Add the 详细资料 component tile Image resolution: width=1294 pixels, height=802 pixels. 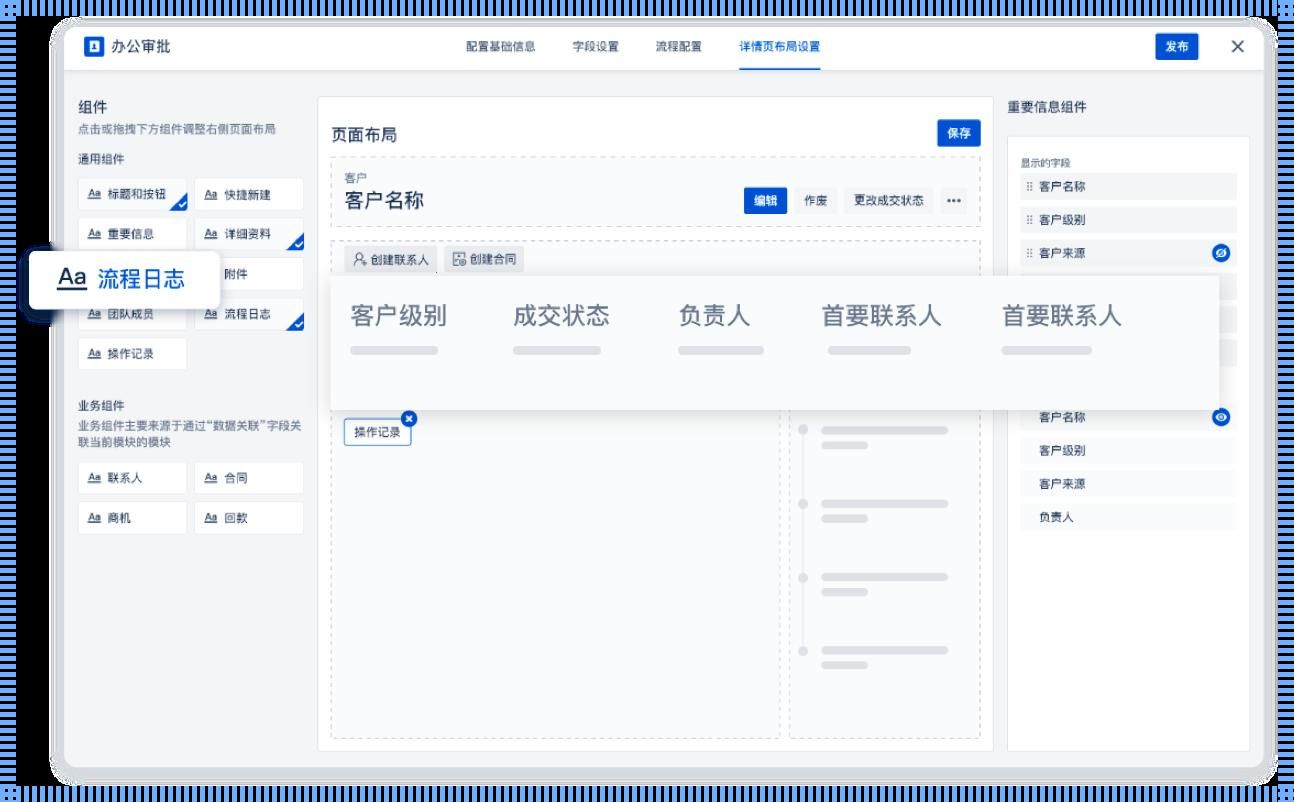tap(249, 234)
